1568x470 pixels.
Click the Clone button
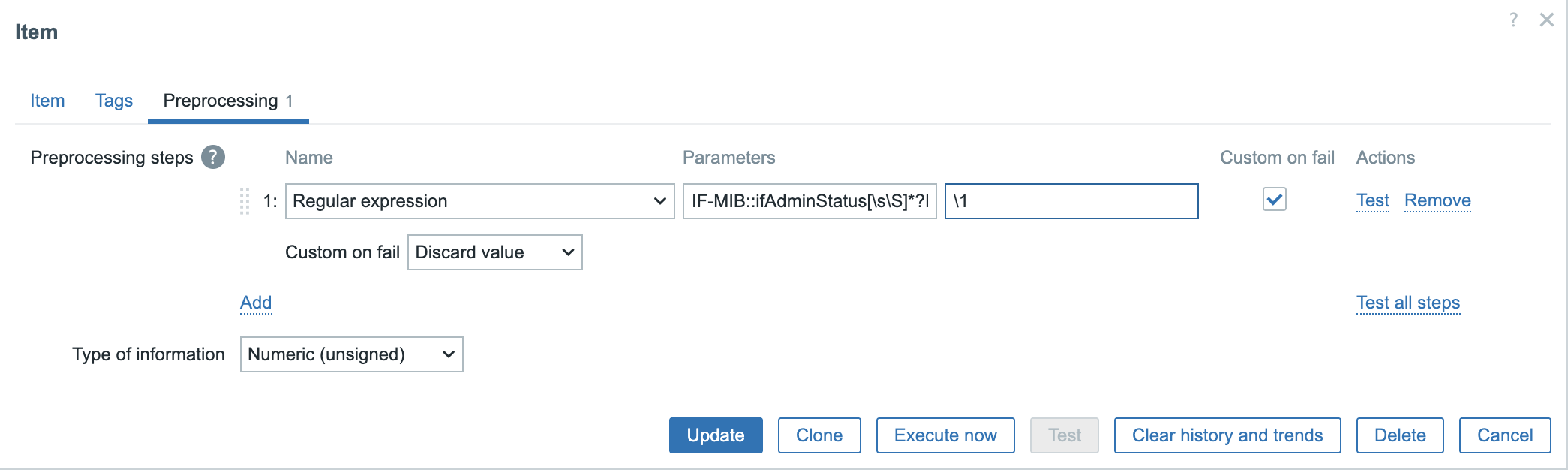819,435
